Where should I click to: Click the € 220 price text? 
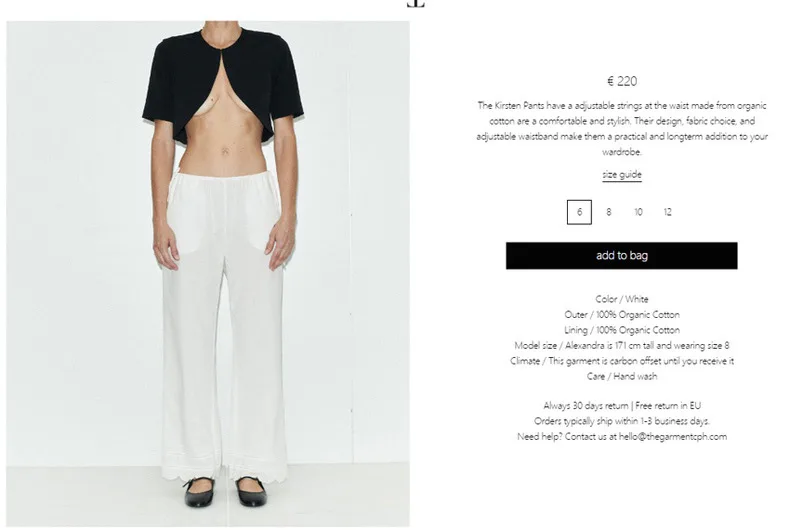622,81
